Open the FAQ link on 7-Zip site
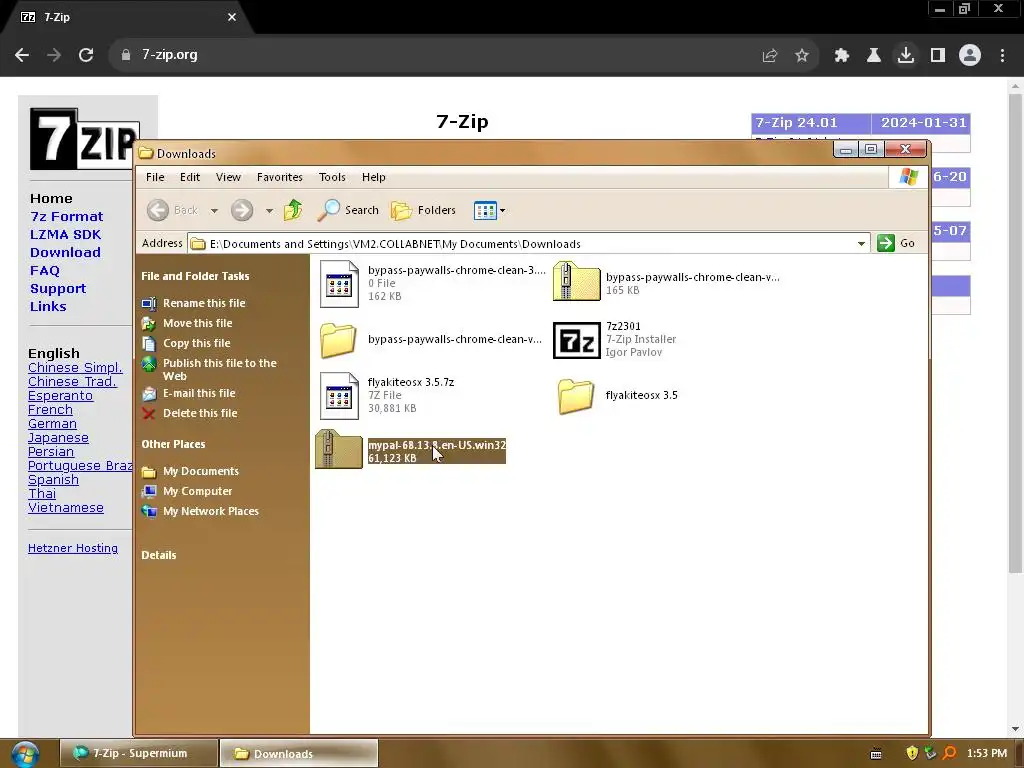This screenshot has height=768, width=1024. pyautogui.click(x=44, y=270)
